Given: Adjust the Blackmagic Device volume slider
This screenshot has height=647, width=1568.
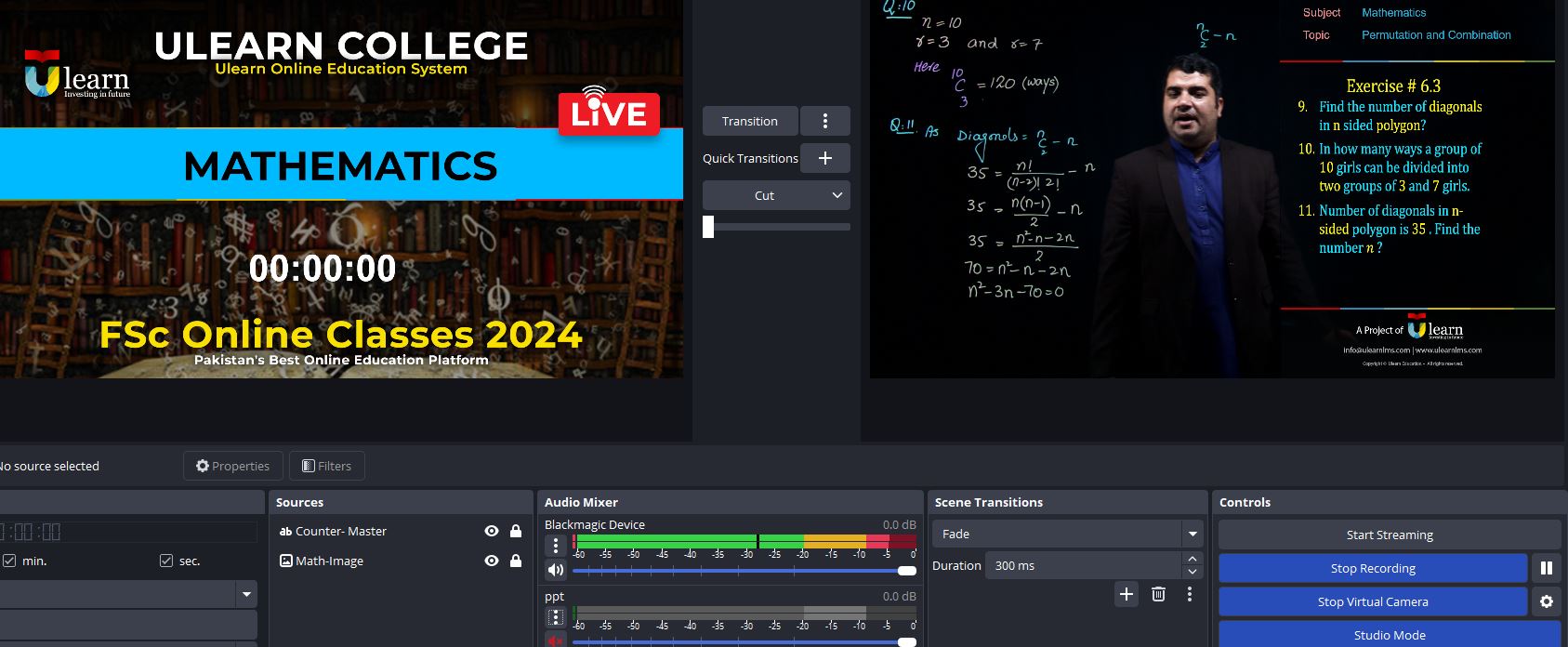Looking at the screenshot, I should (744, 570).
